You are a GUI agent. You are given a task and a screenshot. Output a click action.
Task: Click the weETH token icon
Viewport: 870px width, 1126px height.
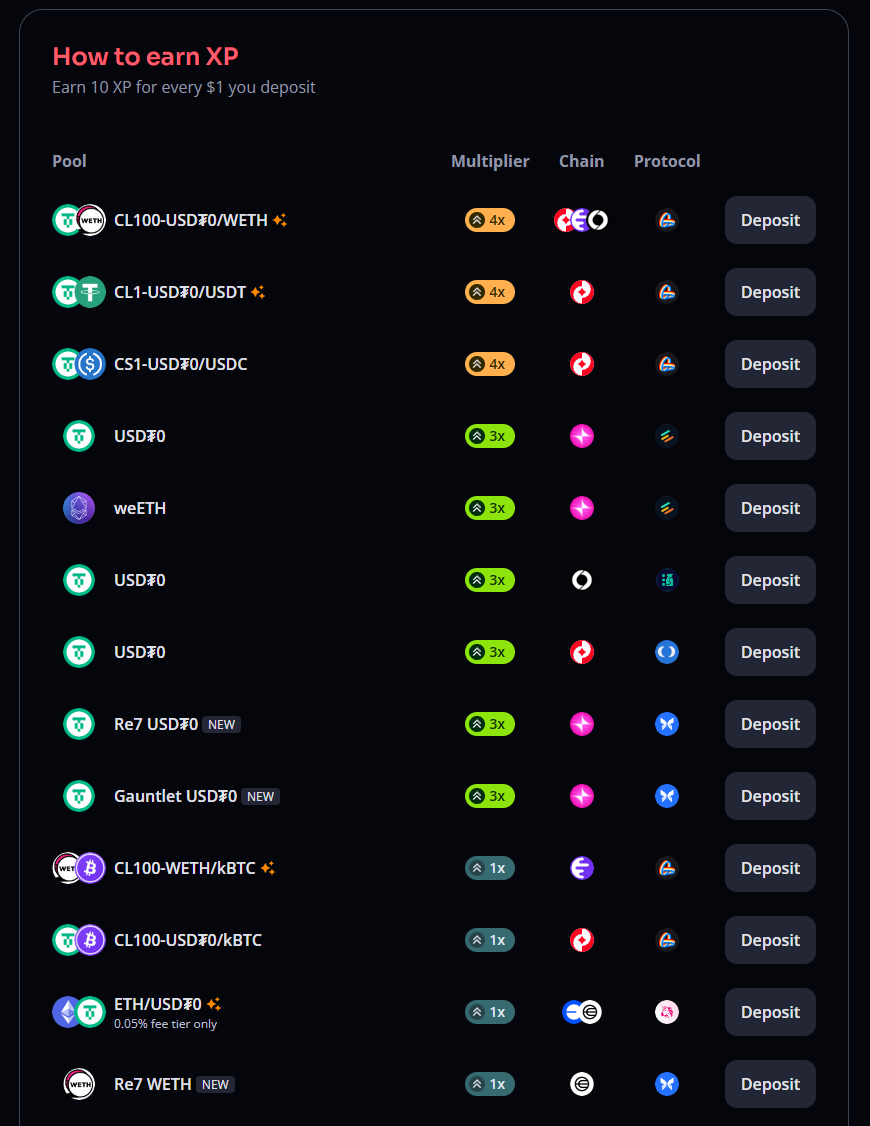79,508
